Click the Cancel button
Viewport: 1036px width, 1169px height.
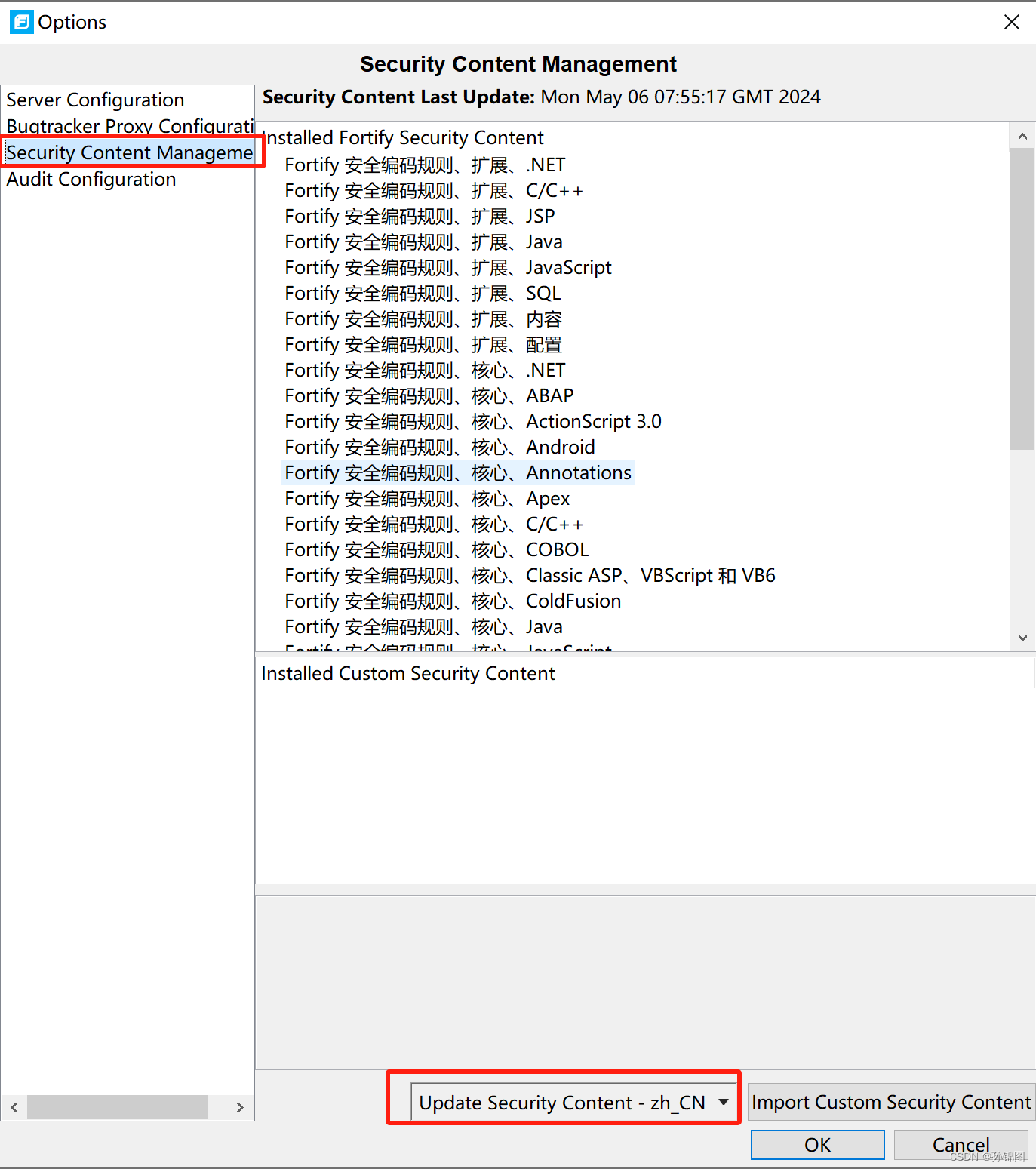click(x=961, y=1145)
